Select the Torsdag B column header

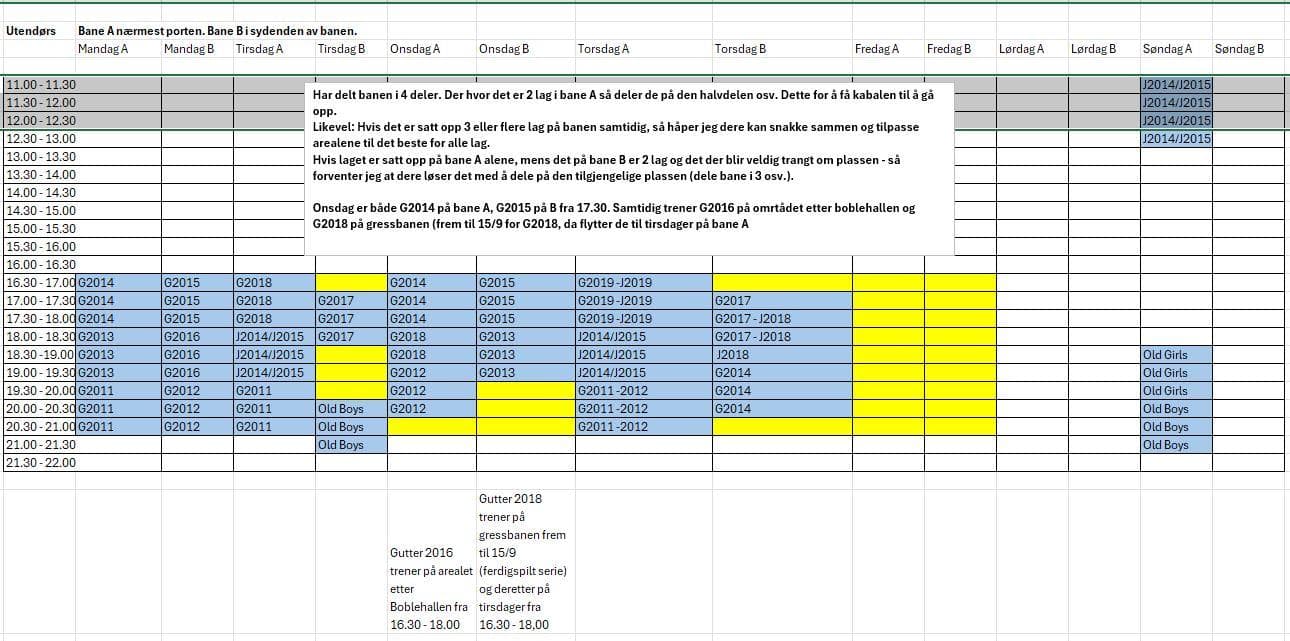(783, 49)
